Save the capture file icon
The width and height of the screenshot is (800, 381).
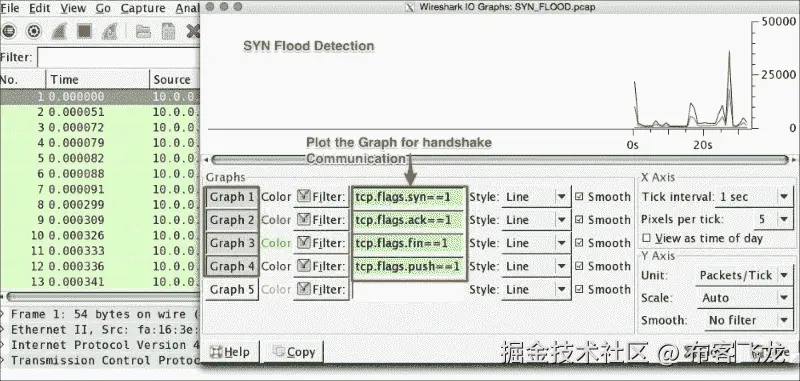coord(168,32)
